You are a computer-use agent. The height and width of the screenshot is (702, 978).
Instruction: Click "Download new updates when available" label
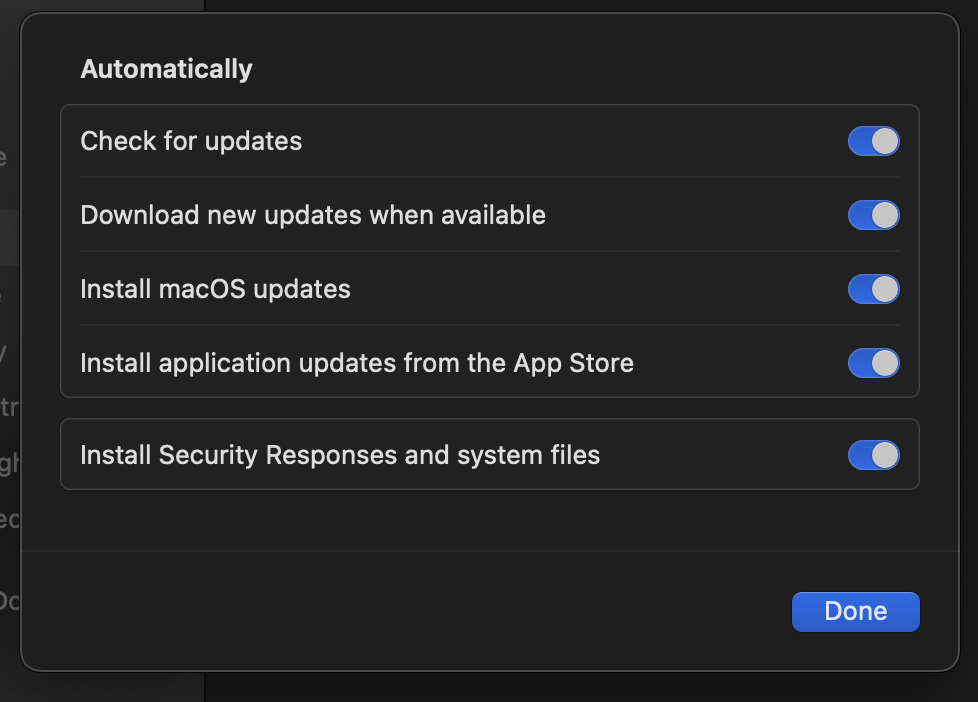pos(313,215)
